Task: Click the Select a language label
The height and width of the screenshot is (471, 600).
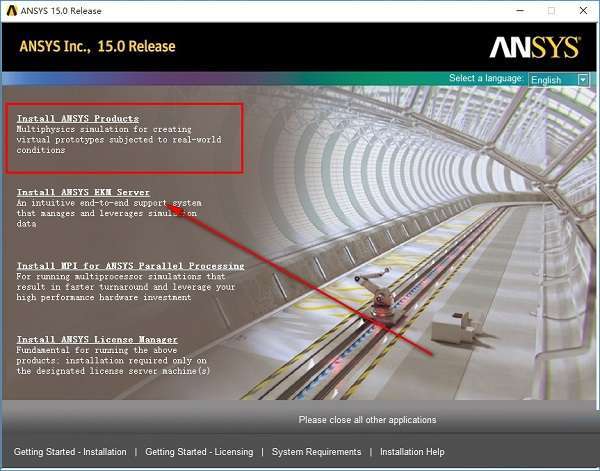Action: [486, 78]
